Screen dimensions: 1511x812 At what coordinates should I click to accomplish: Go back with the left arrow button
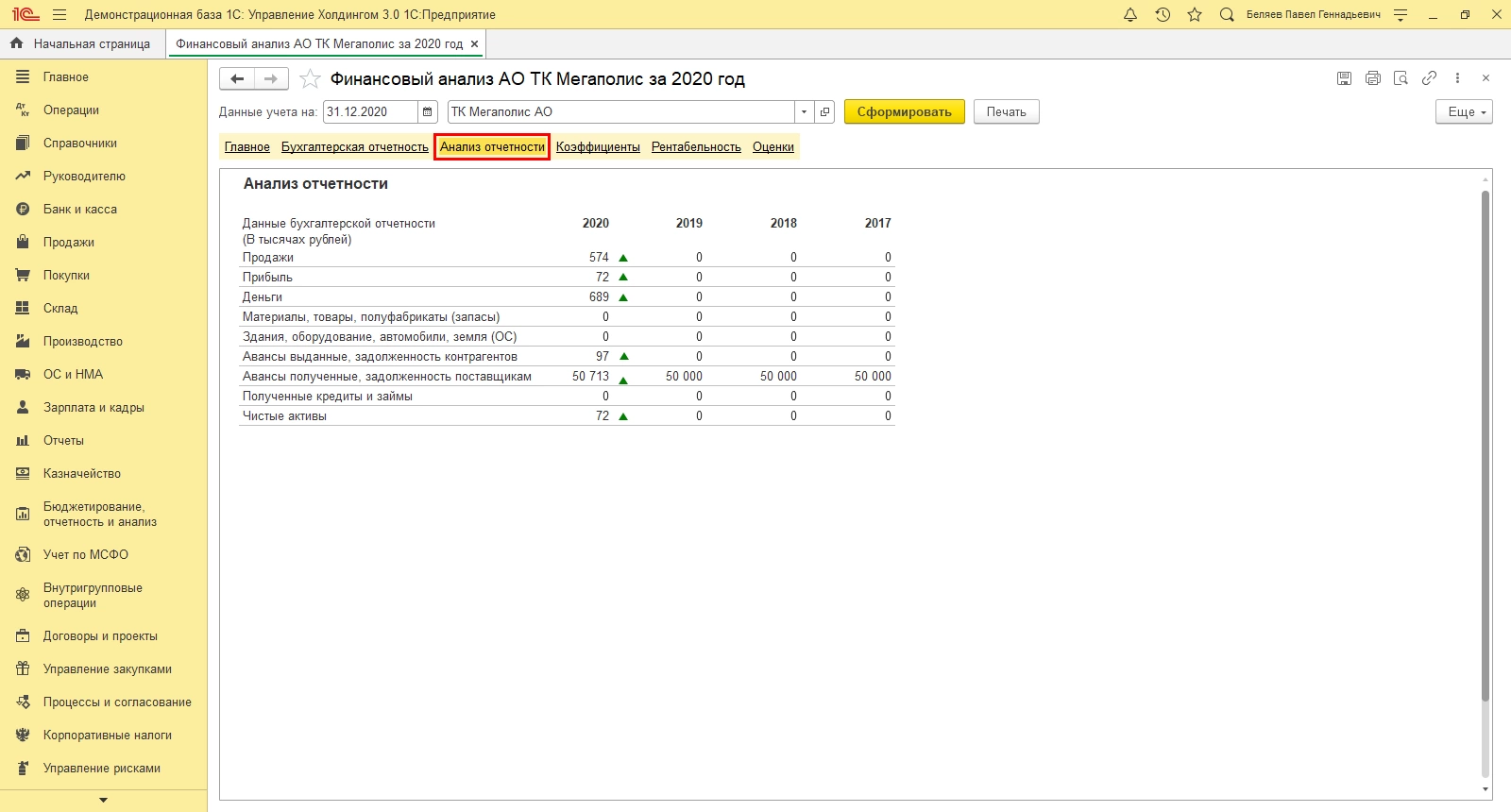(x=237, y=79)
